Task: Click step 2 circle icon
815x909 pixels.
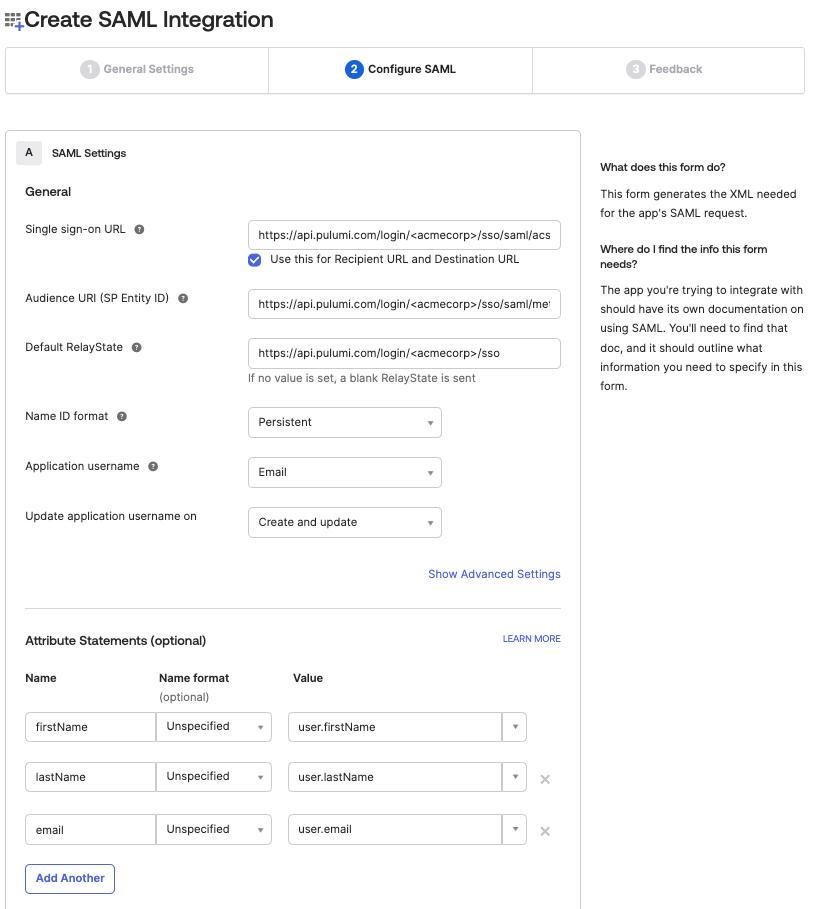Action: [x=354, y=70]
